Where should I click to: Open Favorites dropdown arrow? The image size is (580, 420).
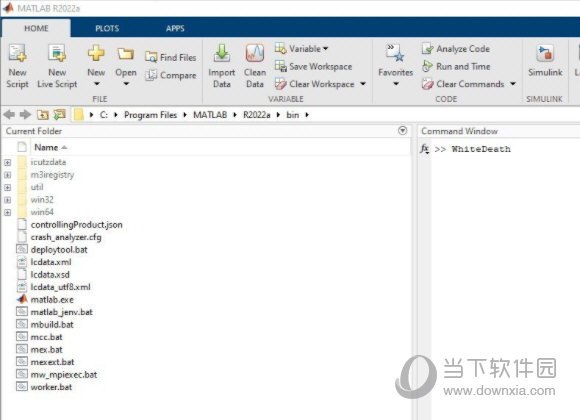(x=395, y=84)
